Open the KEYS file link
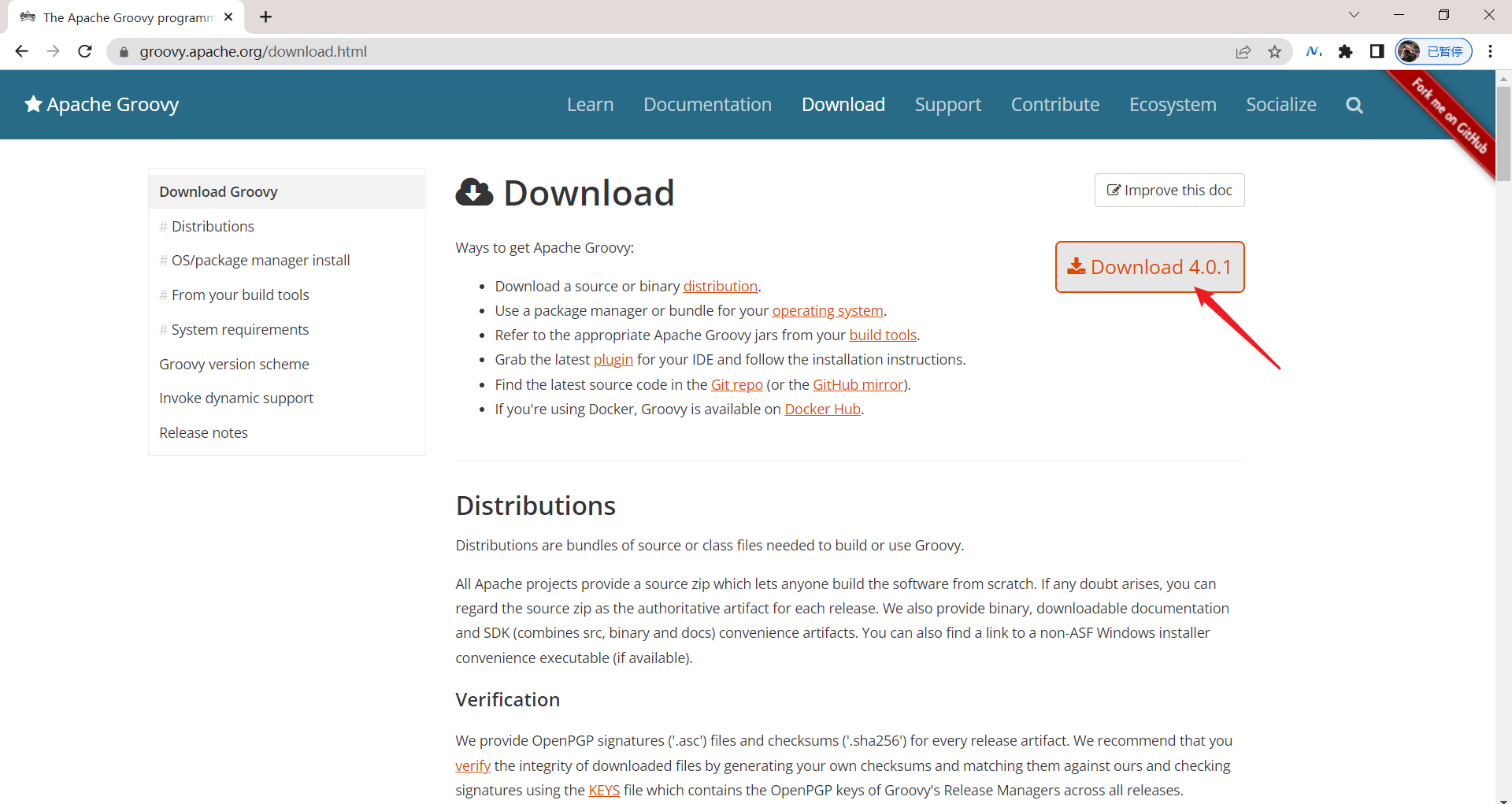This screenshot has height=804, width=1512. 604,791
